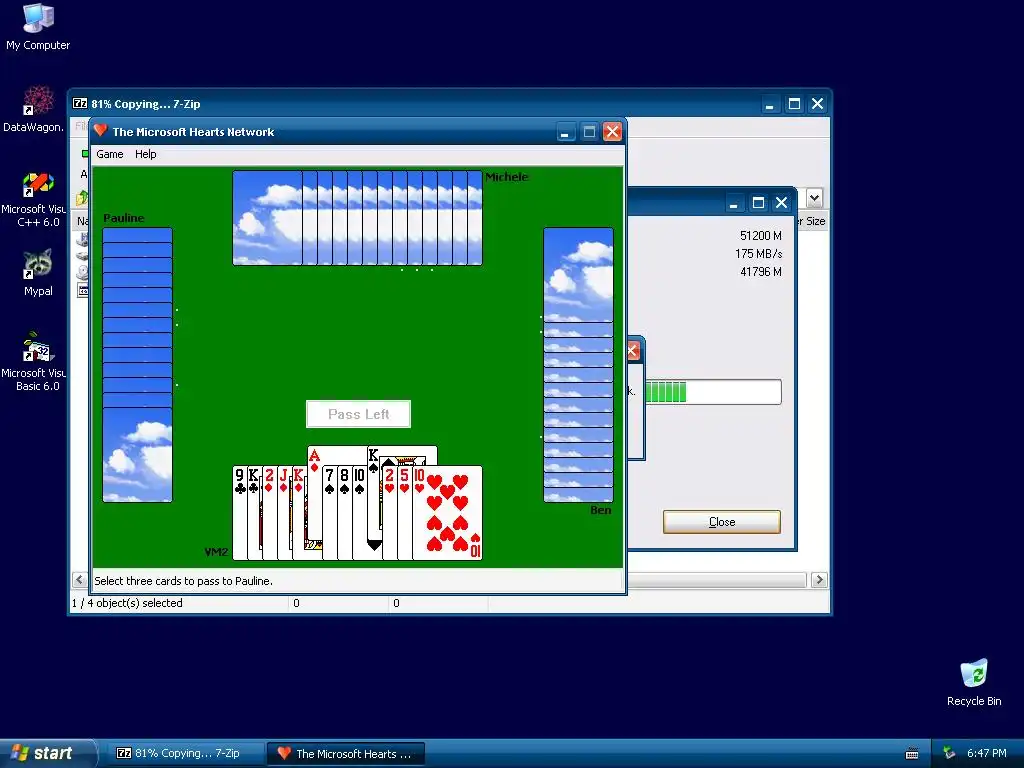The height and width of the screenshot is (768, 1024).
Task: Click Michele's face-down hand of cards
Action: (357, 218)
